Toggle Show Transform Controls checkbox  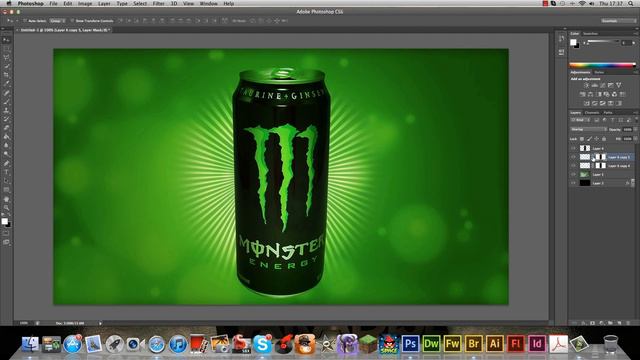coord(72,20)
